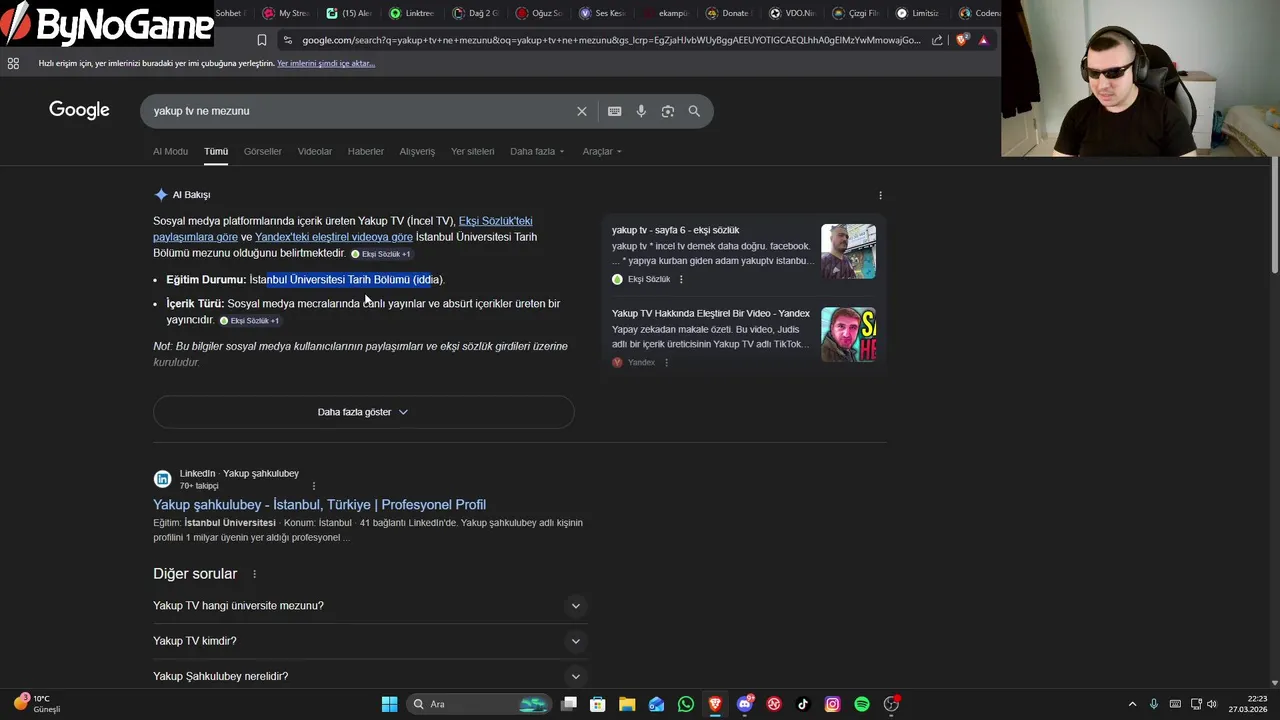Image resolution: width=1280 pixels, height=720 pixels.
Task: Open the Google apps grid icon
Action: pos(13,63)
